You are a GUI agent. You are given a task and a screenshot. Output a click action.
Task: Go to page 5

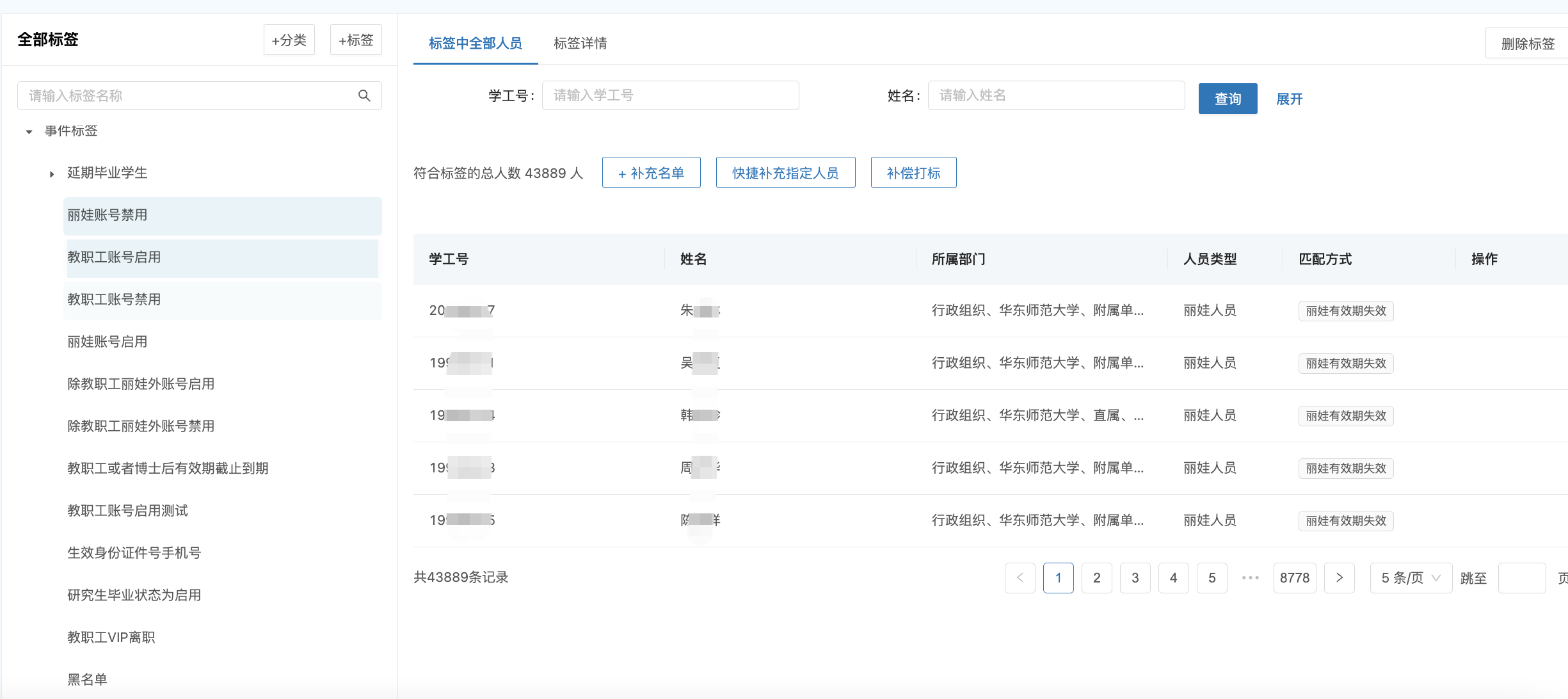click(1212, 578)
